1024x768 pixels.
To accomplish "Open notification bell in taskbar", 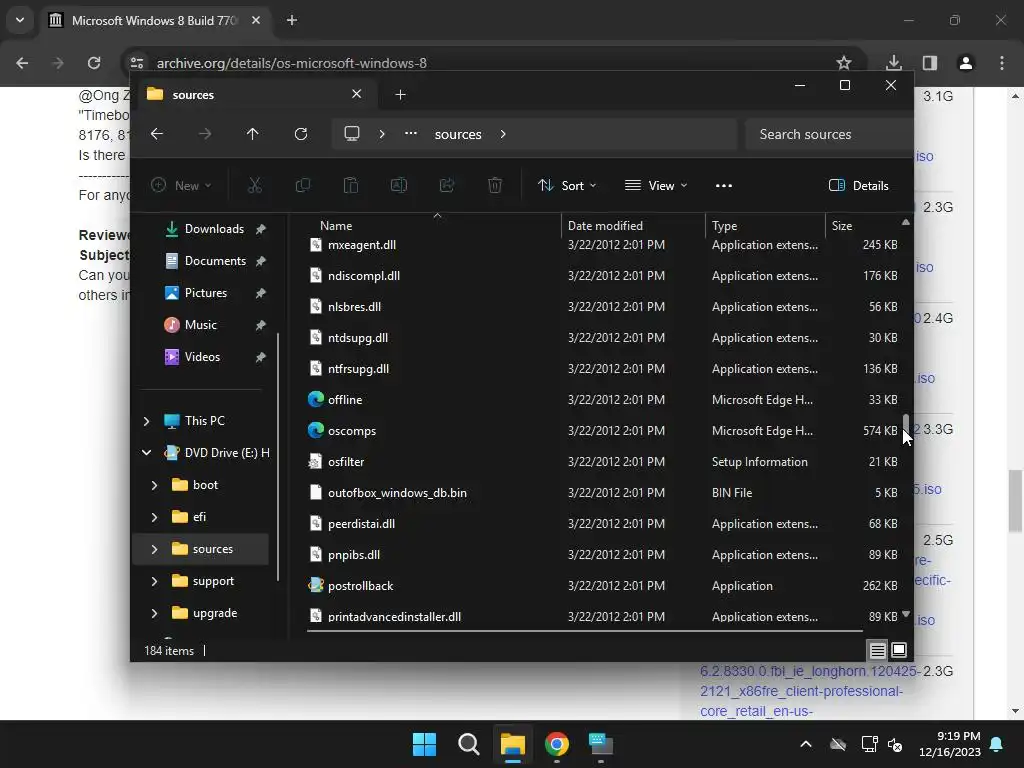I will pos(997,744).
